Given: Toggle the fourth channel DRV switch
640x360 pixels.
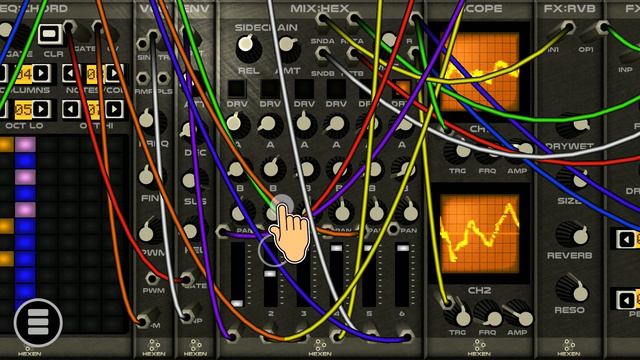Looking at the screenshot, I should click(x=336, y=89).
